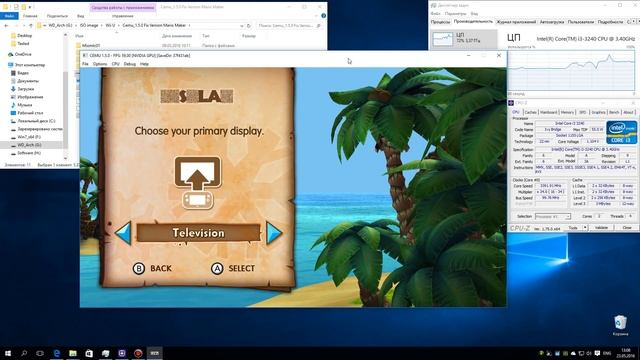Viewport: 640px width, 360px height.
Task: Click the taskbar clock
Action: [625, 353]
